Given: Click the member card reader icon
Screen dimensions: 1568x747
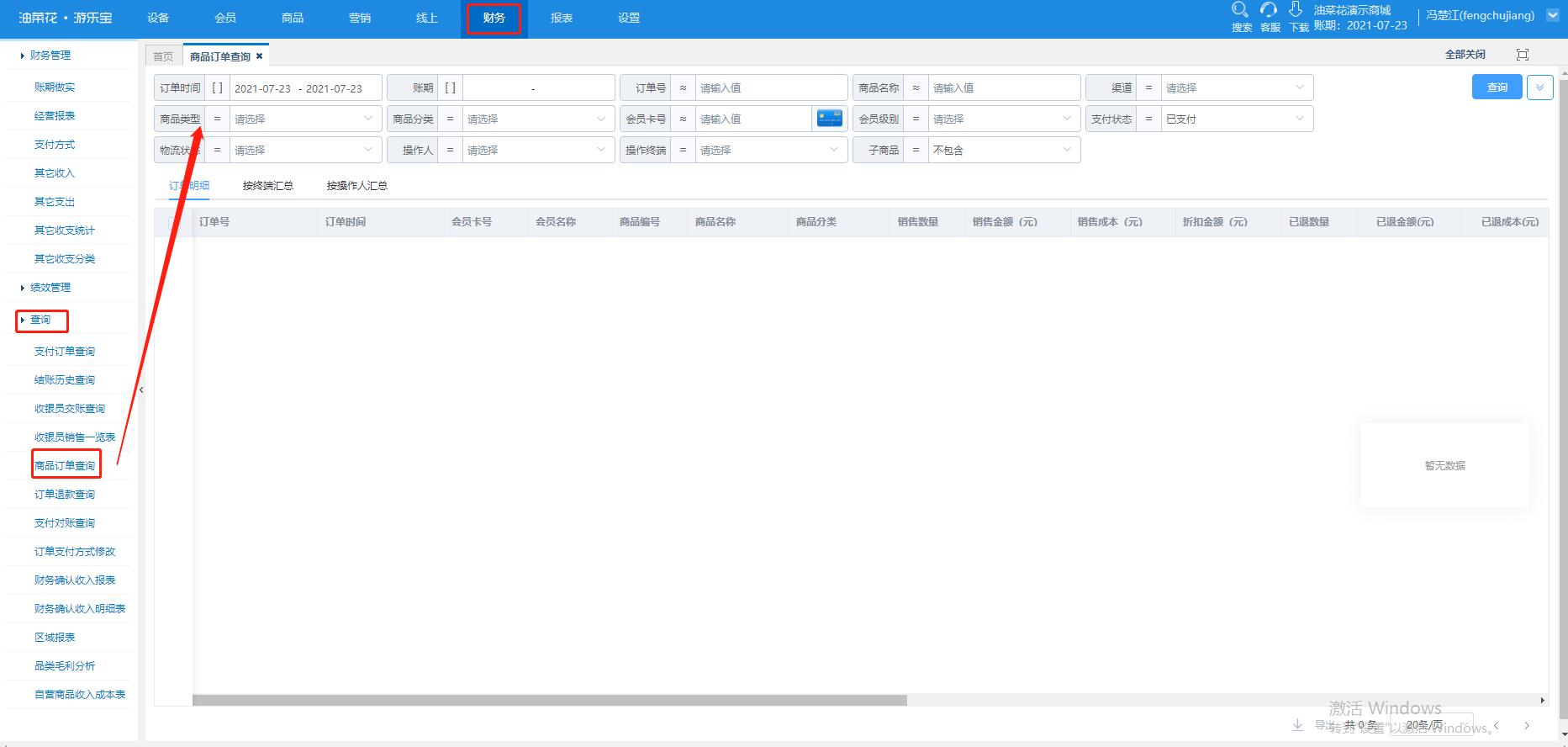Looking at the screenshot, I should [830, 119].
